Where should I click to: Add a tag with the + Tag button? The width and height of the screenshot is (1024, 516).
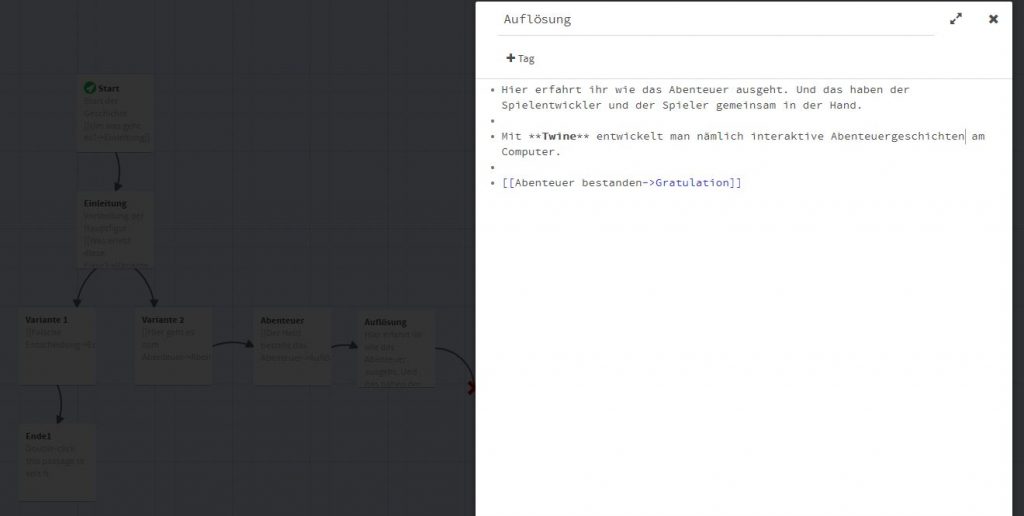pyautogui.click(x=520, y=58)
